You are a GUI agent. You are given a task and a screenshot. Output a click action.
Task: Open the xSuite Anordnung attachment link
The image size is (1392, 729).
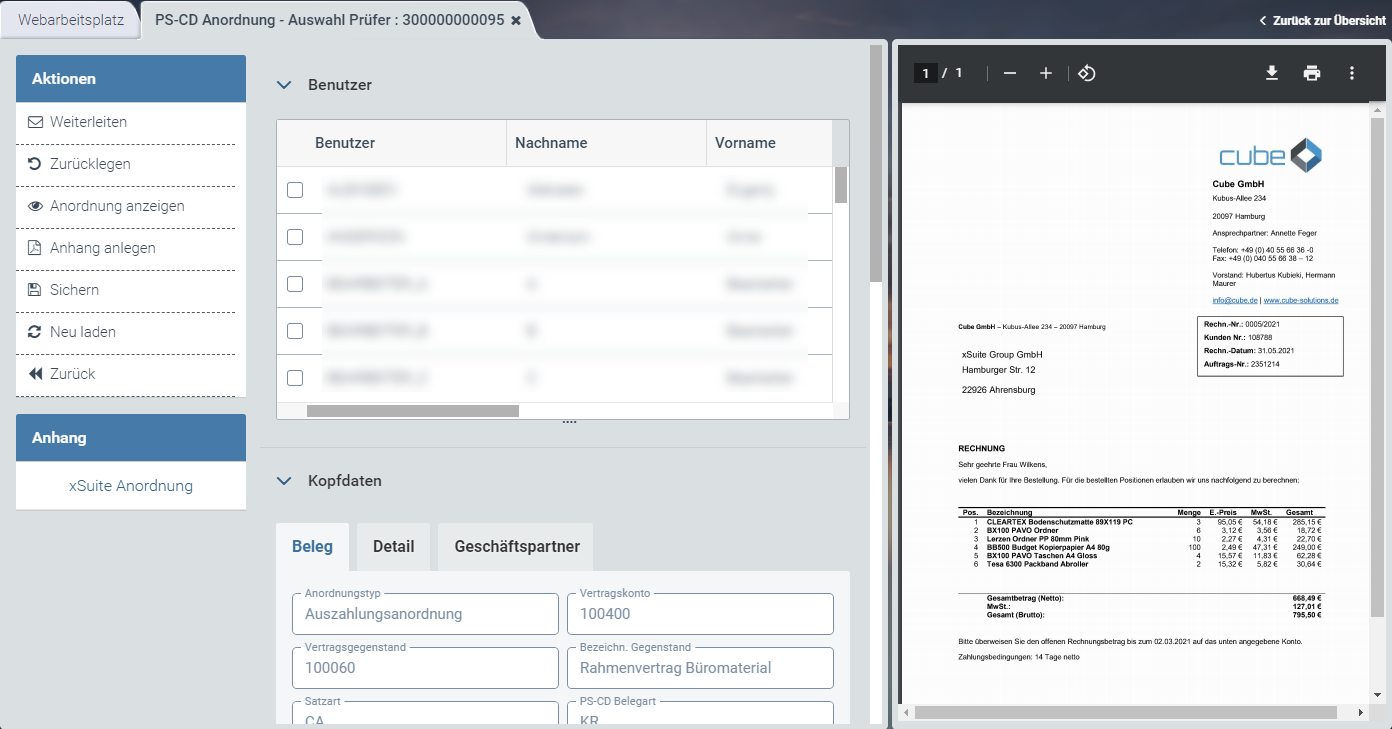click(131, 486)
